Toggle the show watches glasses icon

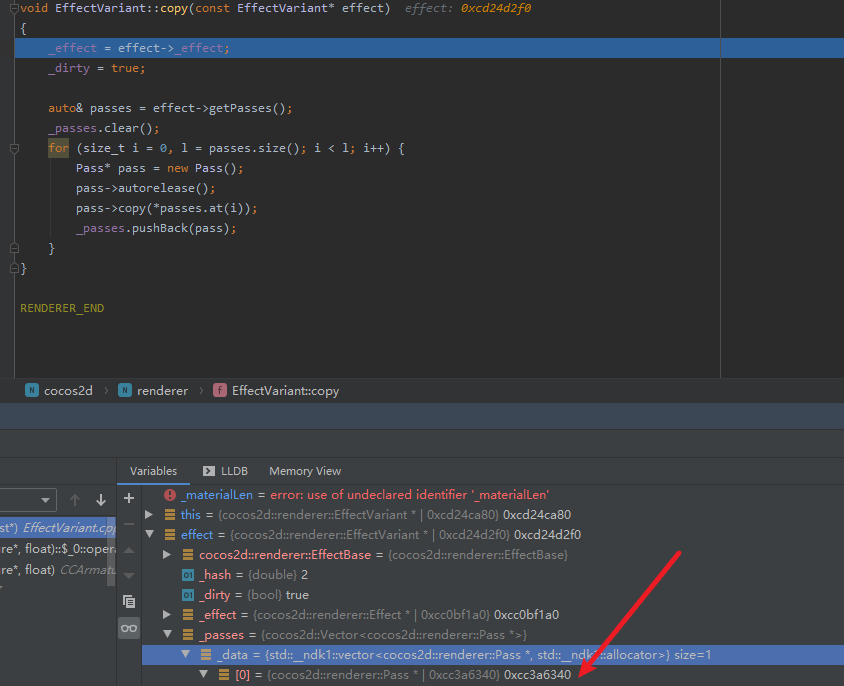point(129,628)
